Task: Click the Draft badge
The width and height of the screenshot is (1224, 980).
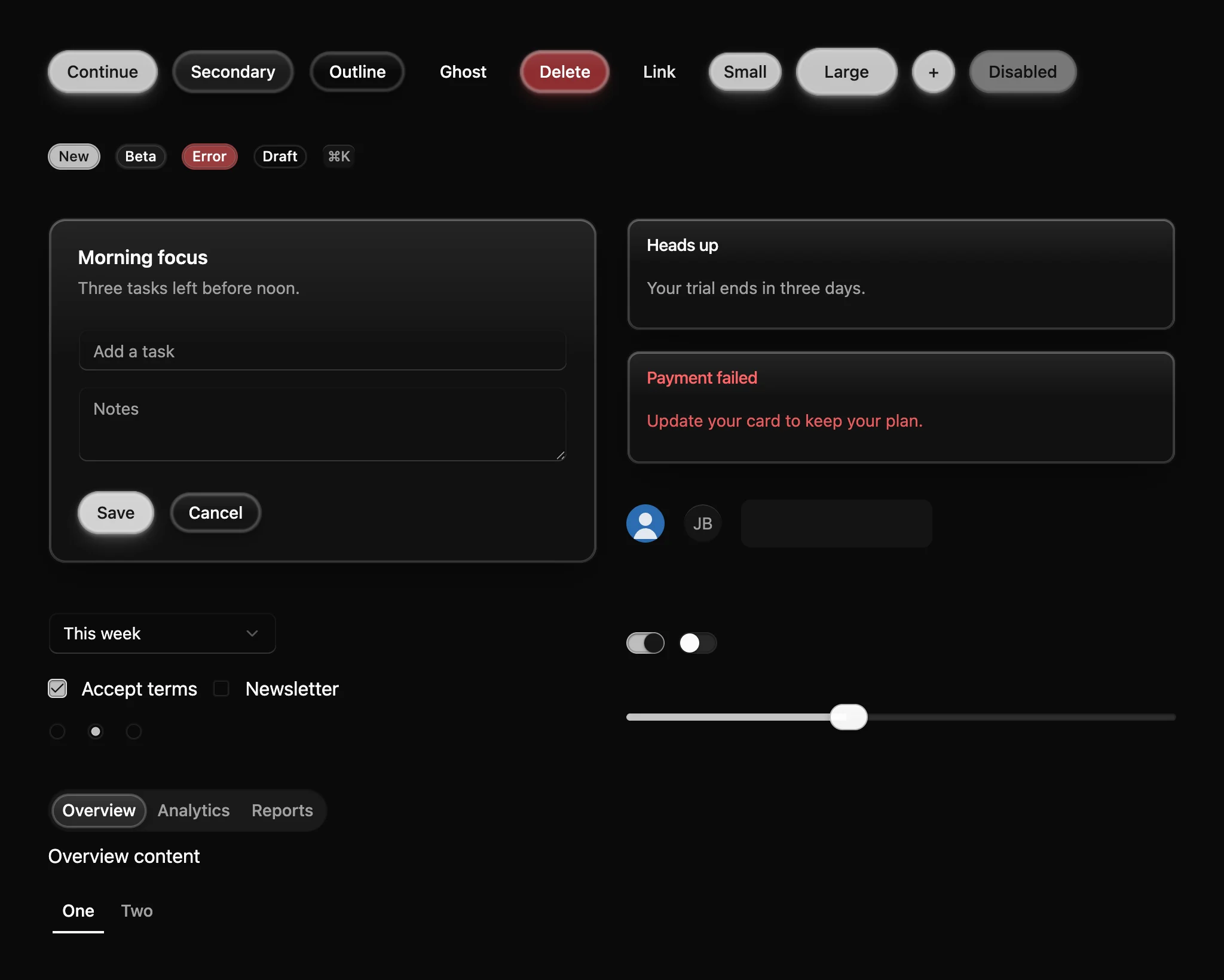Action: [280, 157]
